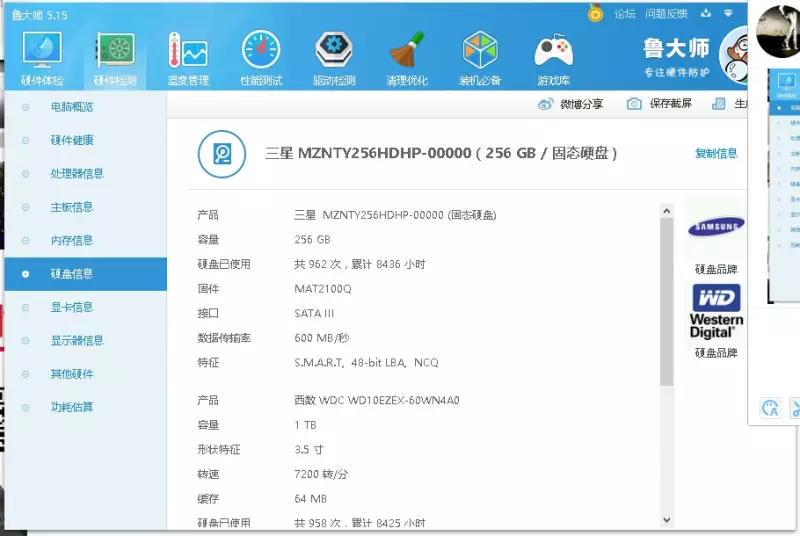Select 内存信息 in sidebar
Image resolution: width=800 pixels, height=536 pixels.
point(72,241)
